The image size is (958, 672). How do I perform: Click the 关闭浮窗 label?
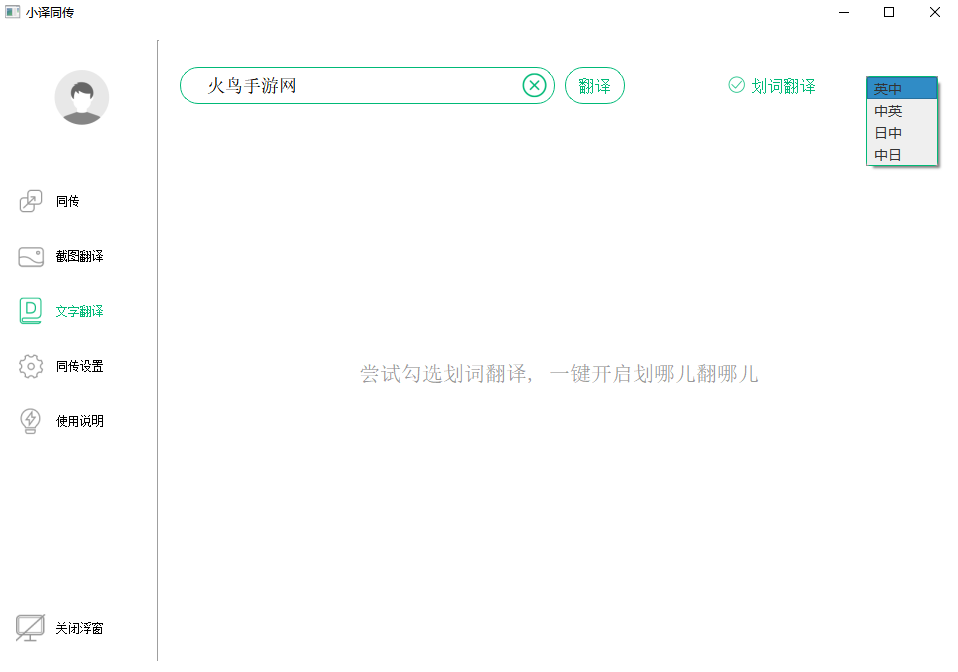79,628
